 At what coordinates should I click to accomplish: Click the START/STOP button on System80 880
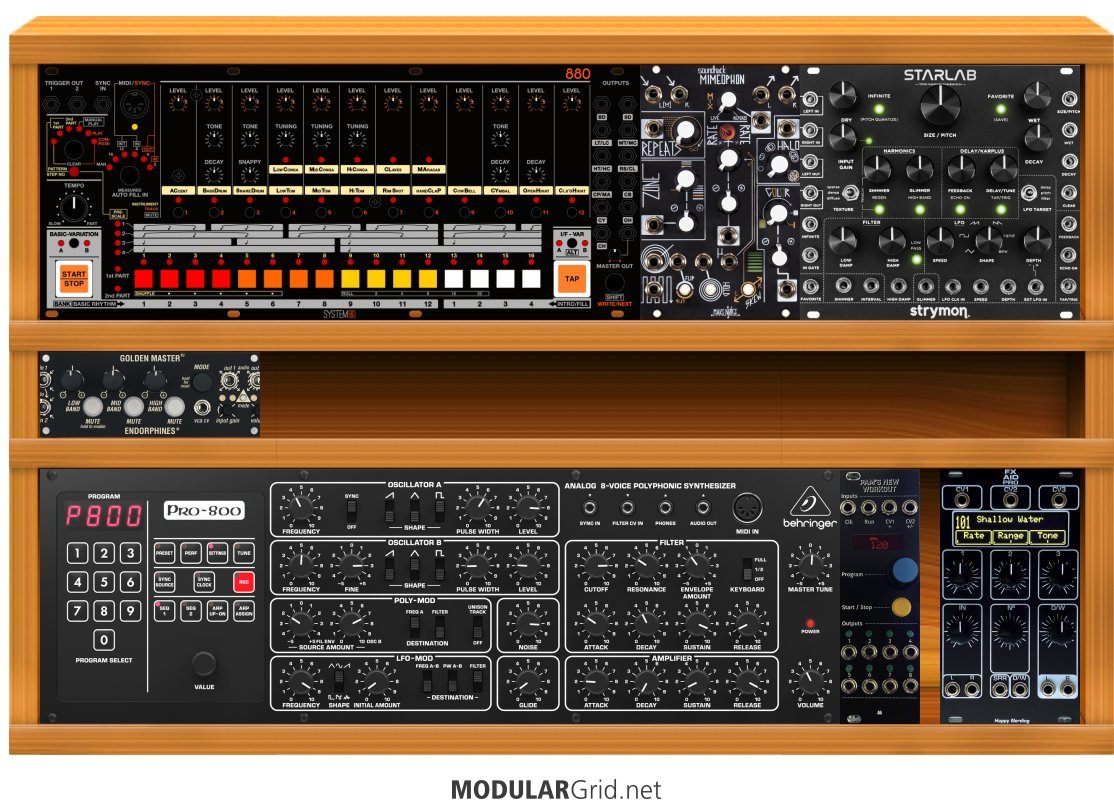(74, 278)
